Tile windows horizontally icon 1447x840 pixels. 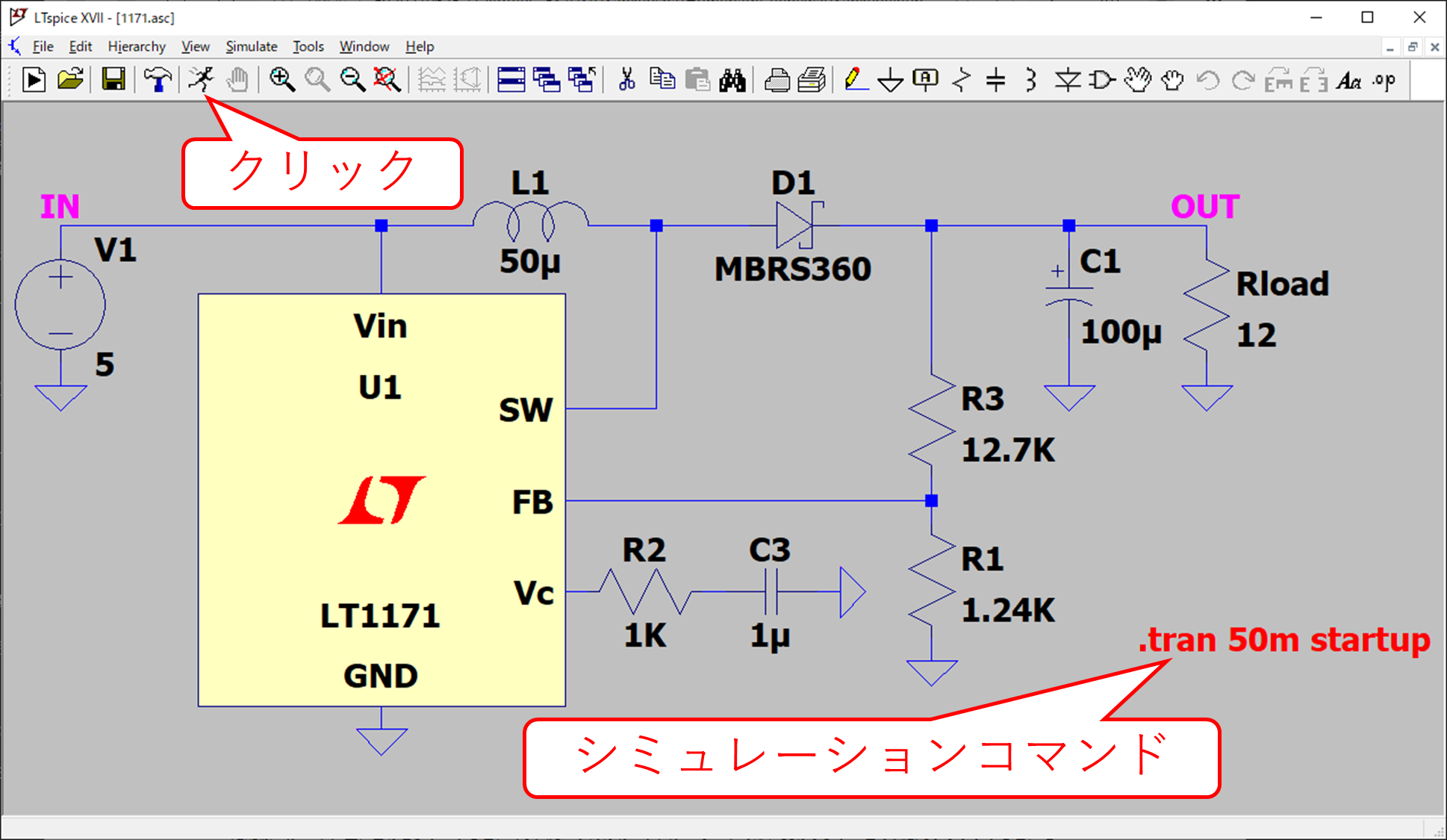(511, 79)
